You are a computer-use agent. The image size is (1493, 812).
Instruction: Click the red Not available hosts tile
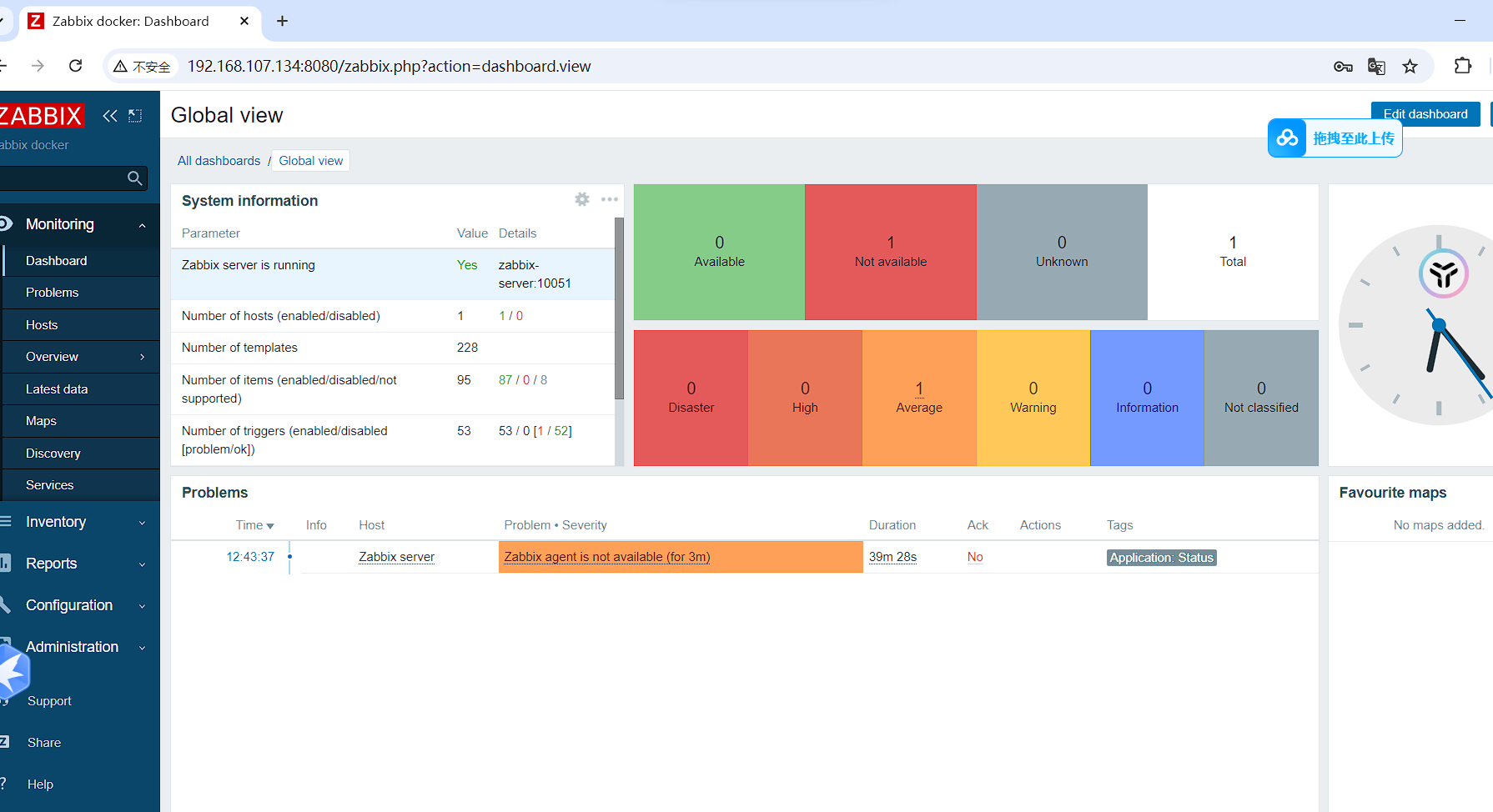[x=891, y=252]
